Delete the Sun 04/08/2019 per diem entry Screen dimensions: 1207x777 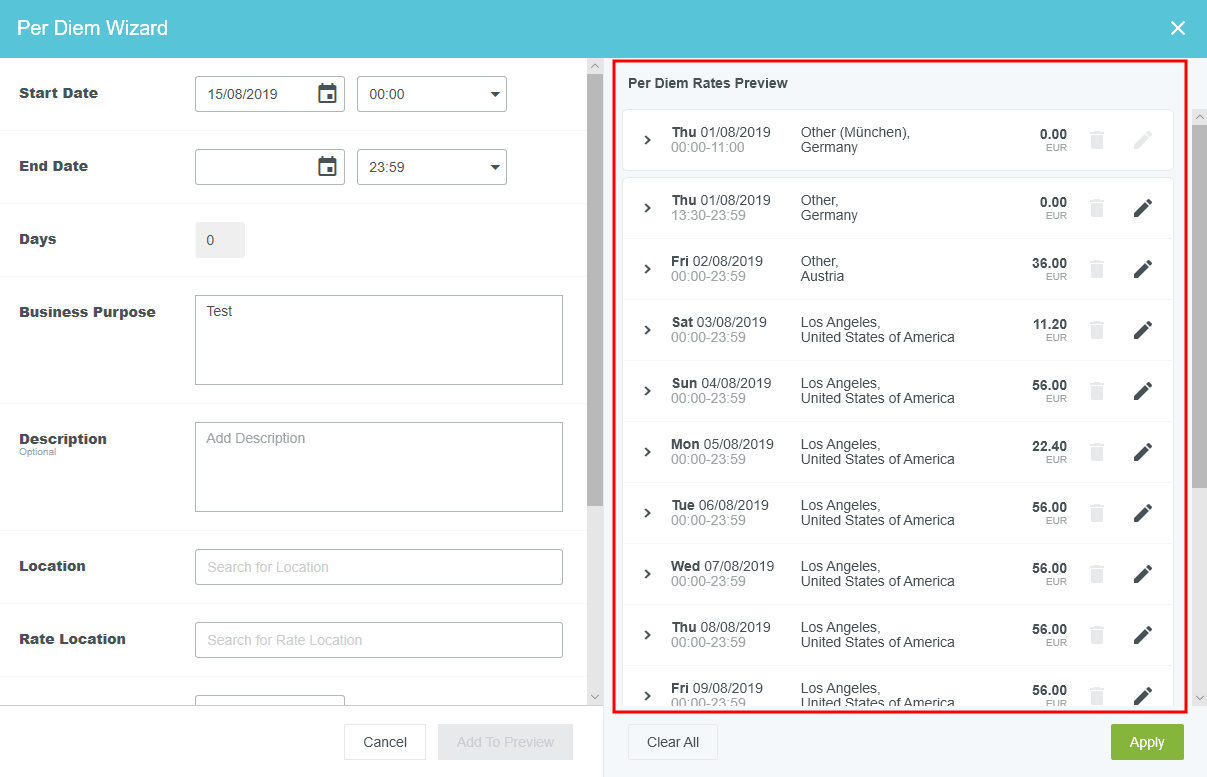pyautogui.click(x=1097, y=391)
